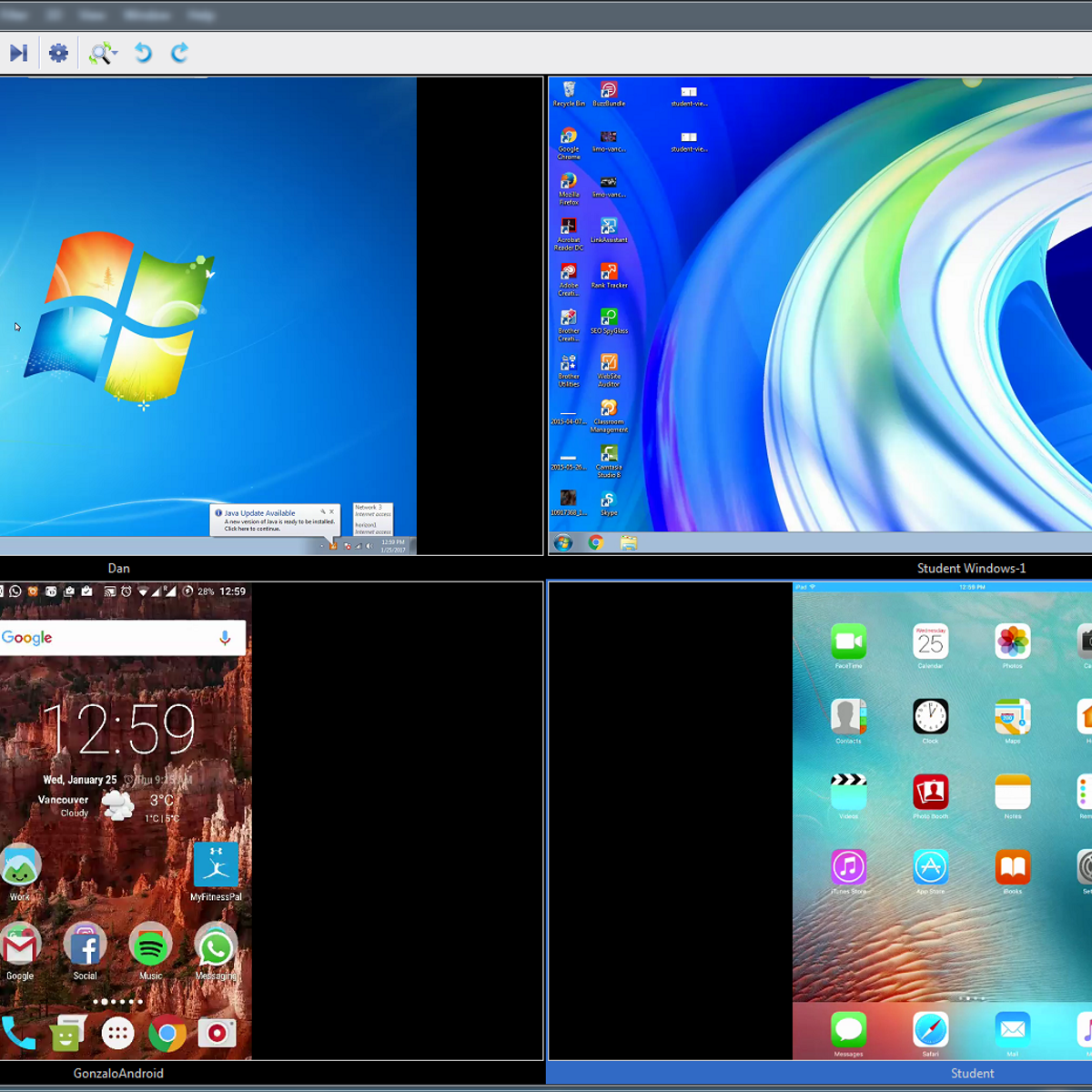The height and width of the screenshot is (1092, 1092).
Task: Select the Student Windows-1 label
Action: click(971, 568)
